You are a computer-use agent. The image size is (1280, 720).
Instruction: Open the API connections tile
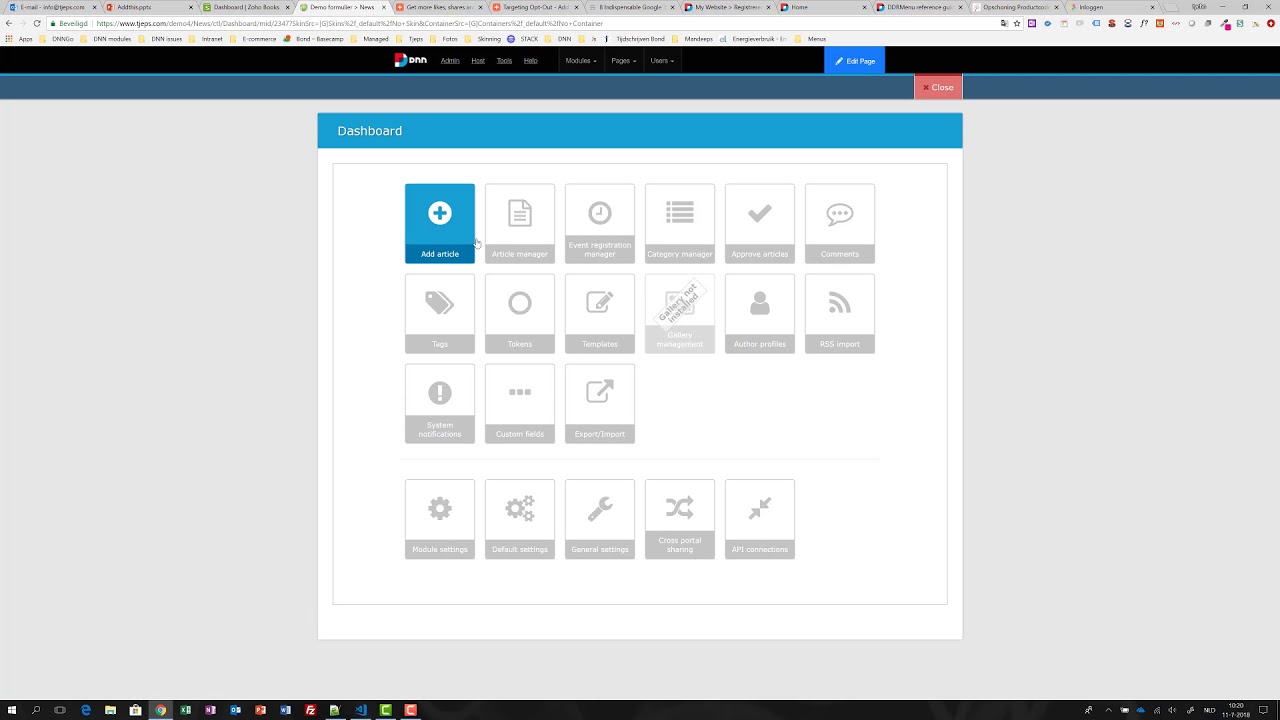[x=760, y=519]
